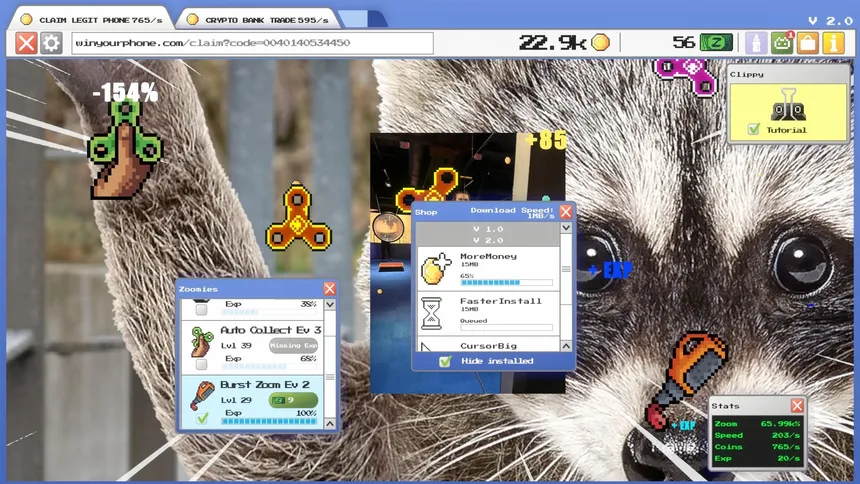Screen dimensions: 860x484
Task: Click the MoreMoney item name
Action: [x=488, y=256]
